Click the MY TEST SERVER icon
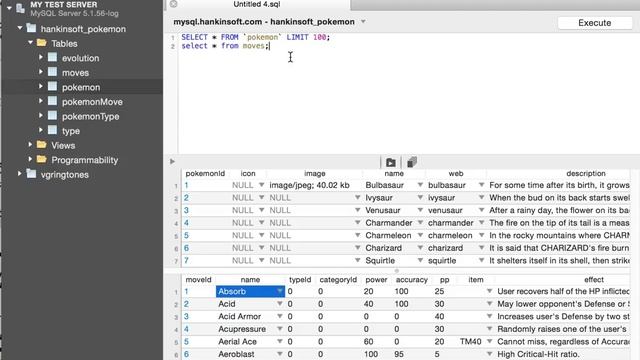Screen dimensions: 640x360 click(x=20, y=8)
